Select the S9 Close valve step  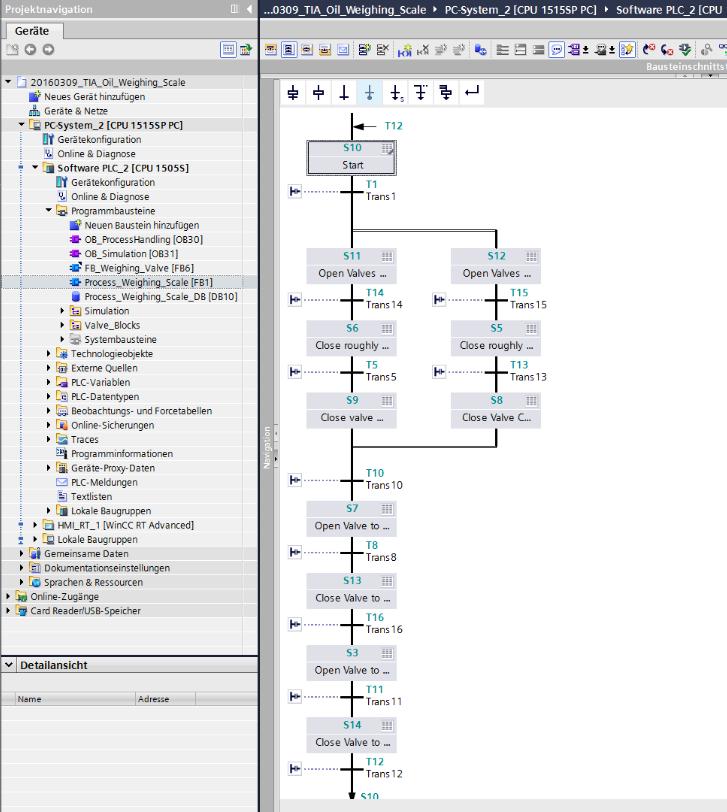click(x=352, y=410)
